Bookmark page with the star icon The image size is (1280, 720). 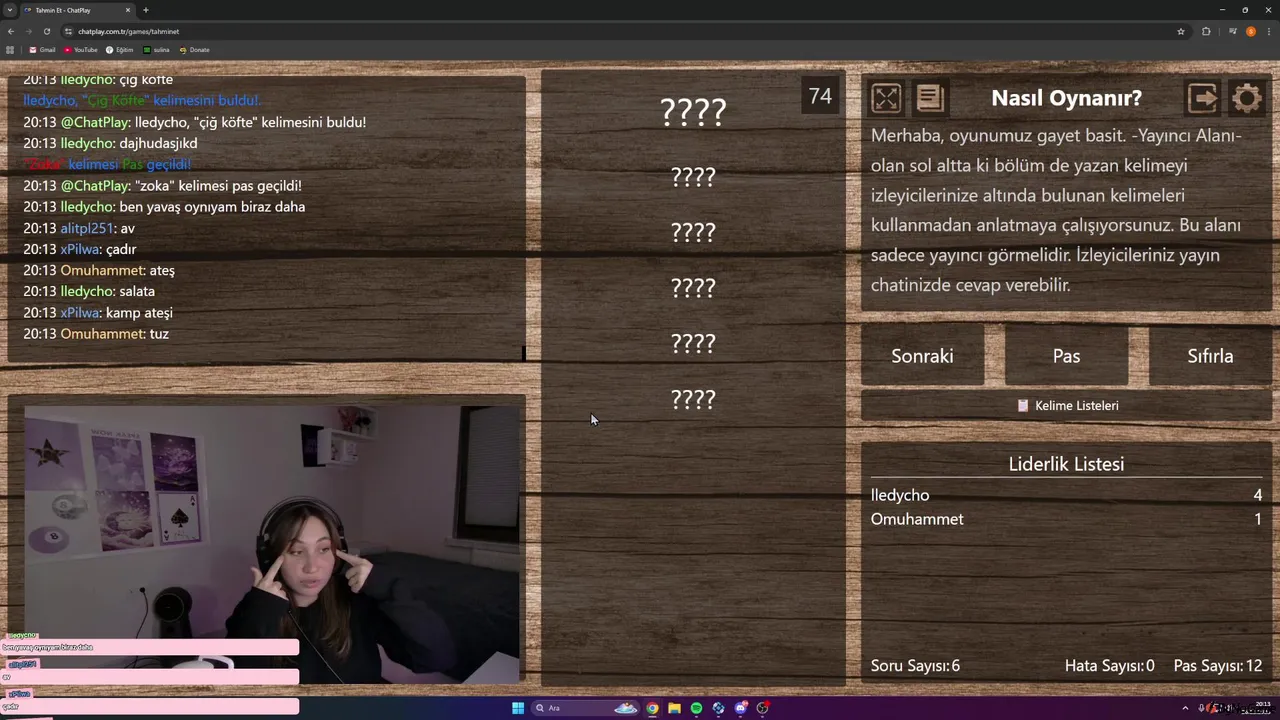pyautogui.click(x=1181, y=31)
